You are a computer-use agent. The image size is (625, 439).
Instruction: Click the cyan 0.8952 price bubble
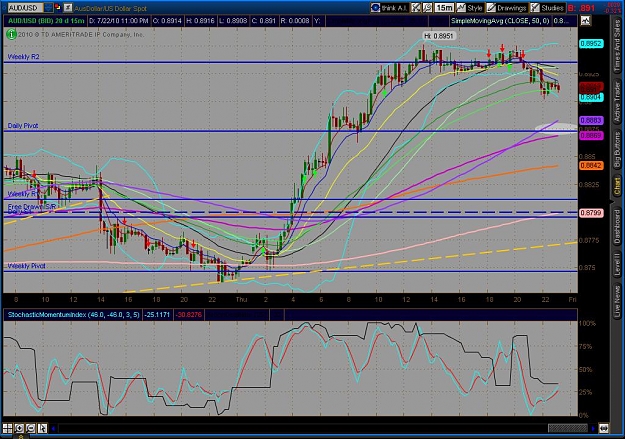pyautogui.click(x=591, y=44)
